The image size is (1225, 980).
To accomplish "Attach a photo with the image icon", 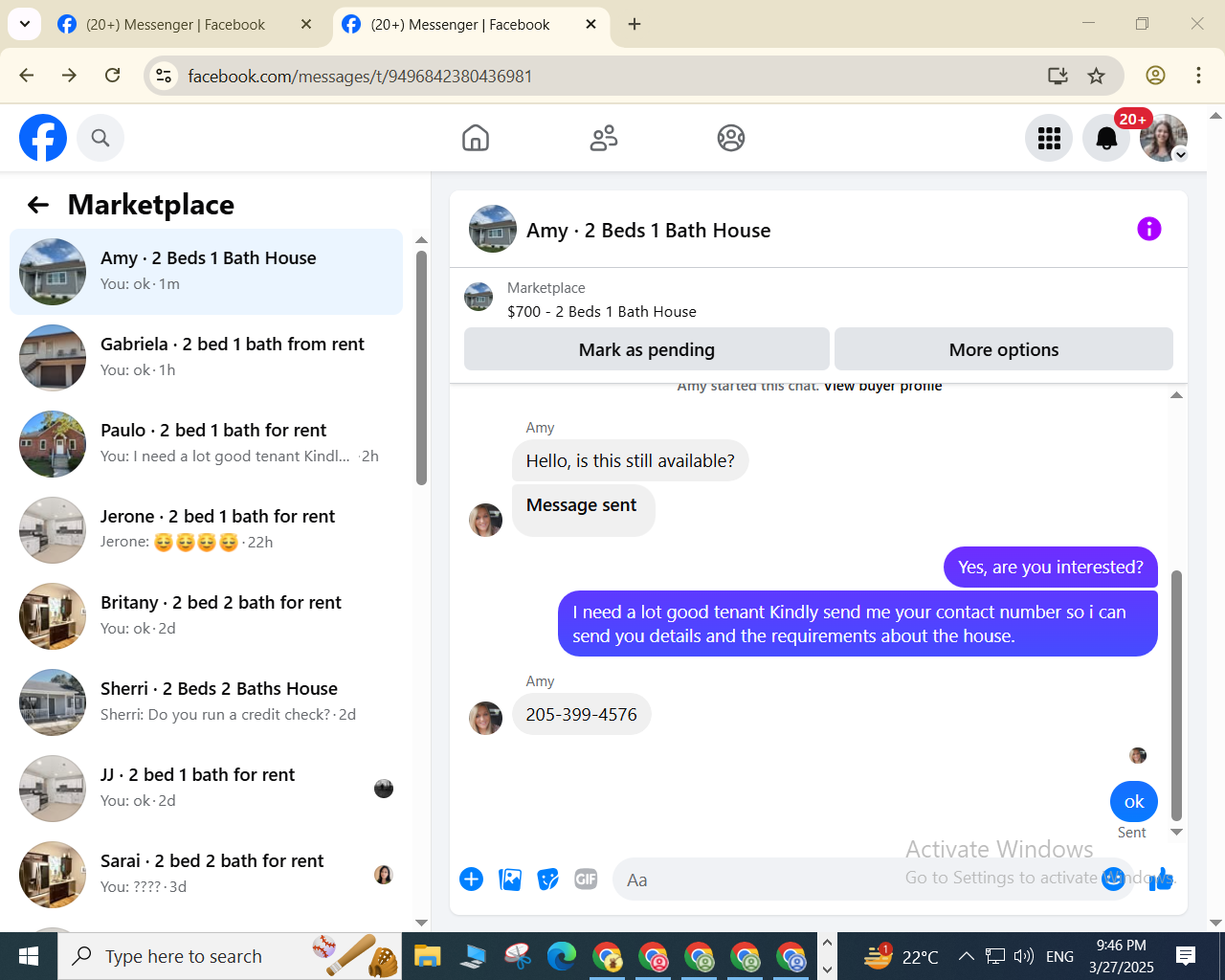I will 510,879.
